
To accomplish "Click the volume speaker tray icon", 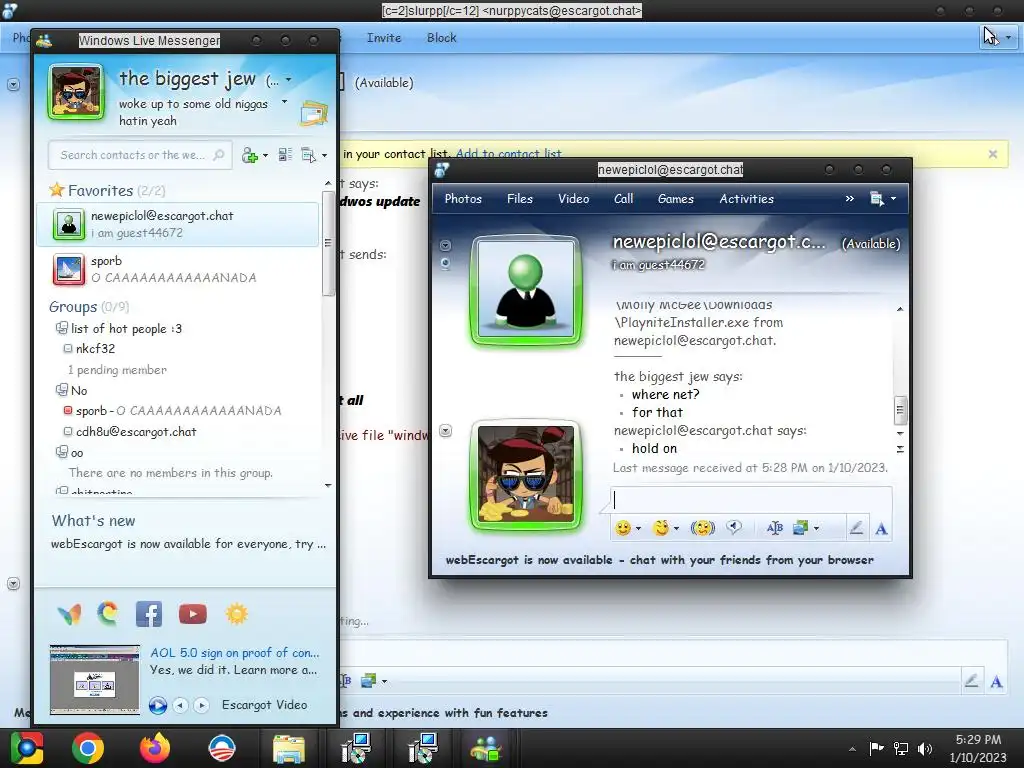I will pos(925,749).
